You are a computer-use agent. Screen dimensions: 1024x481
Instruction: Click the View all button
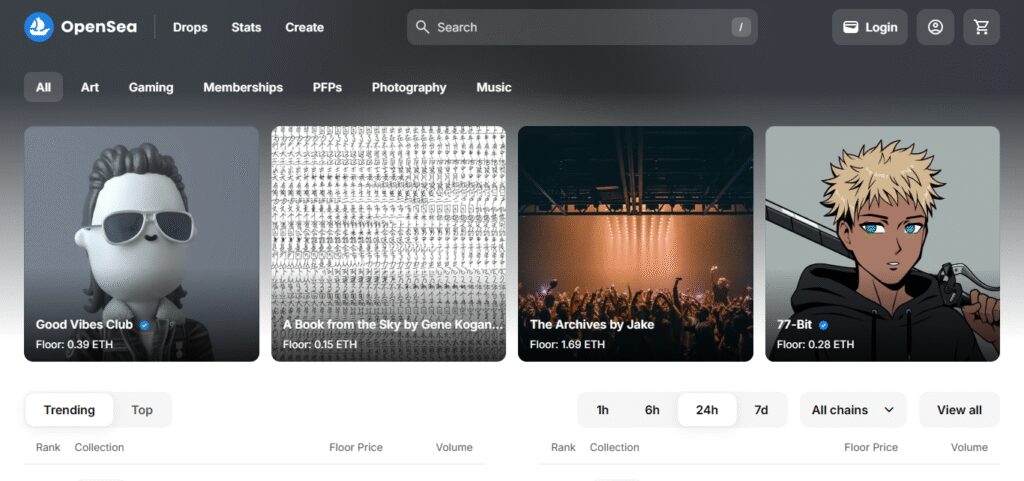click(959, 410)
